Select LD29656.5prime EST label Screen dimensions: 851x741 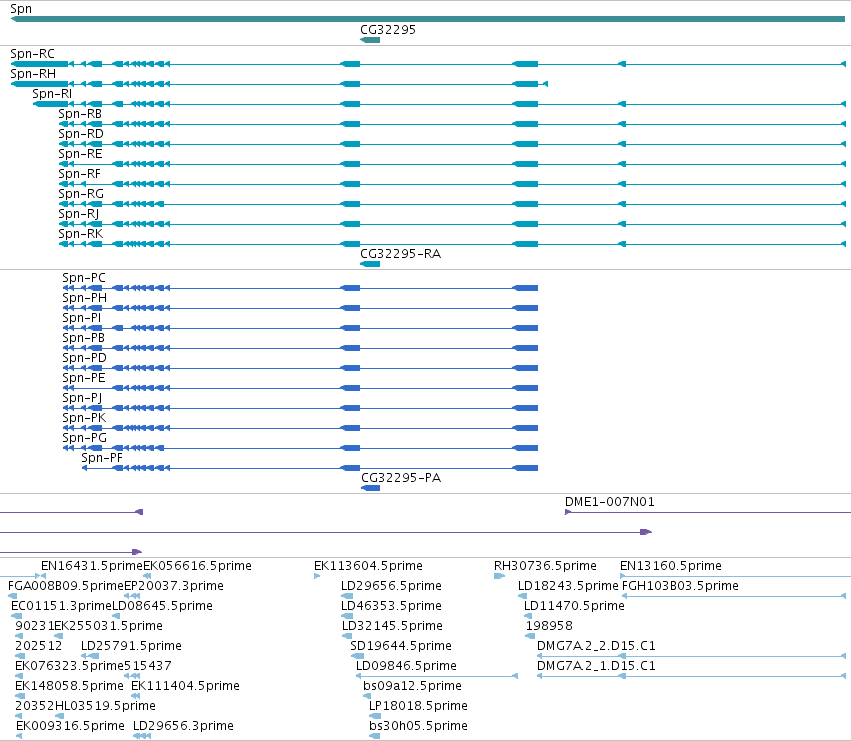click(x=391, y=586)
